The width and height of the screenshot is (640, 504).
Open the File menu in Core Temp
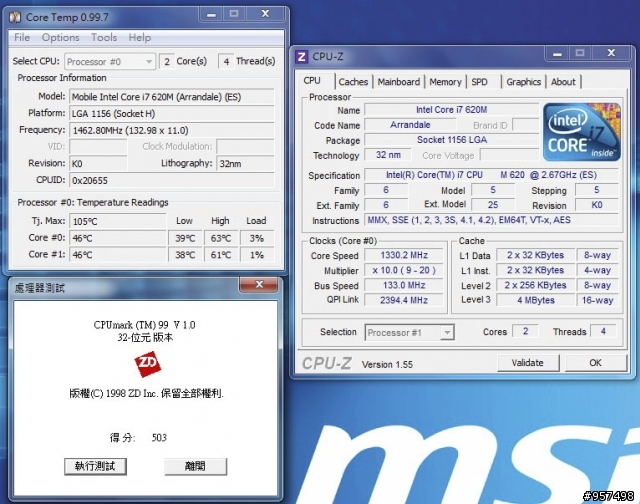pos(22,38)
